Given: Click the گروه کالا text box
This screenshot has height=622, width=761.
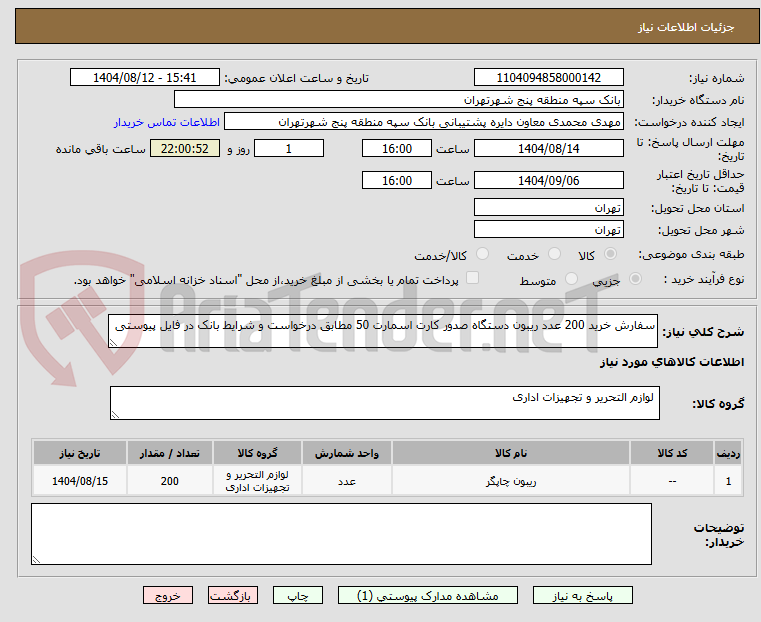Looking at the screenshot, I should pyautogui.click(x=384, y=403).
